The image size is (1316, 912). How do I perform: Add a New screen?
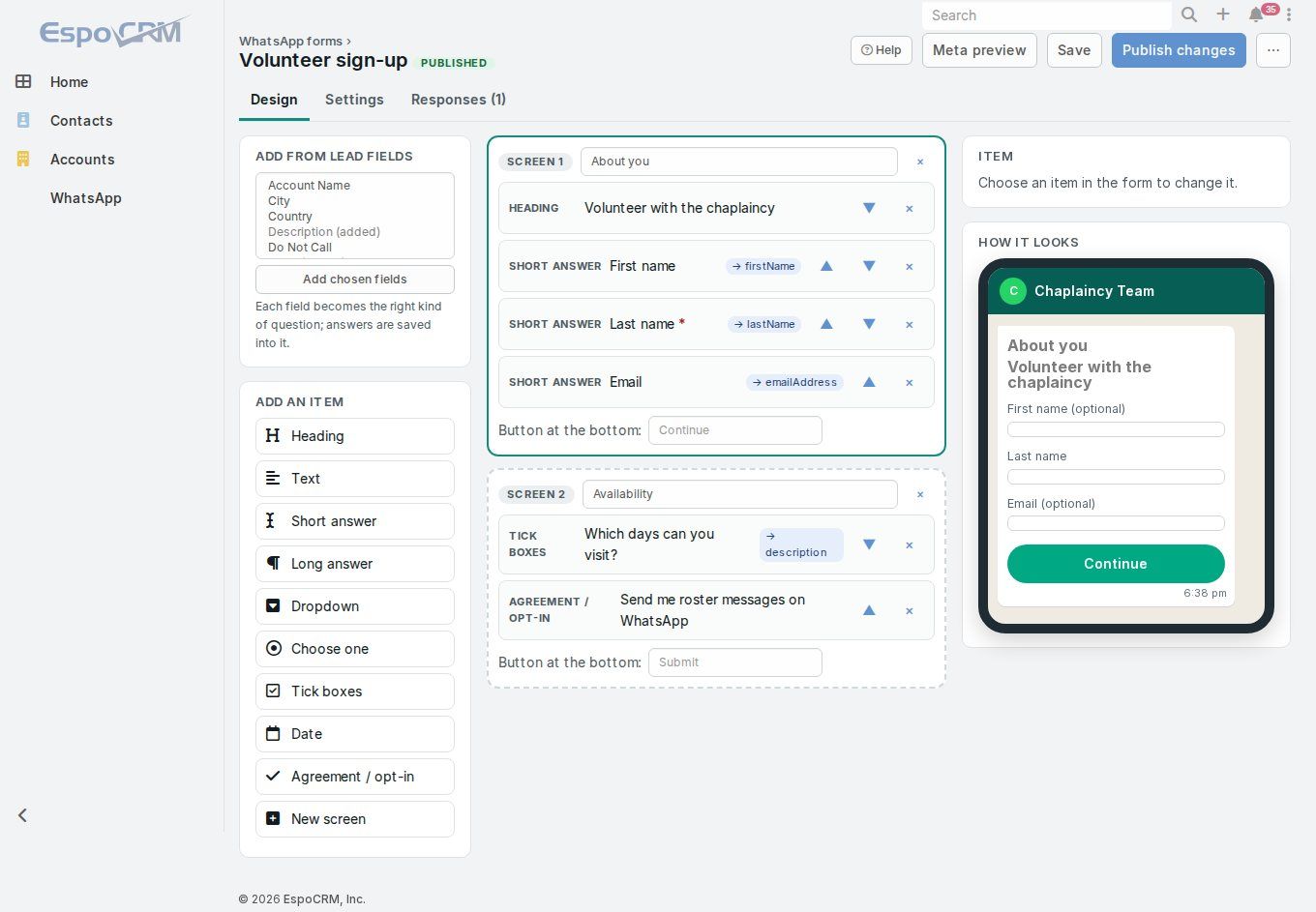pos(355,819)
